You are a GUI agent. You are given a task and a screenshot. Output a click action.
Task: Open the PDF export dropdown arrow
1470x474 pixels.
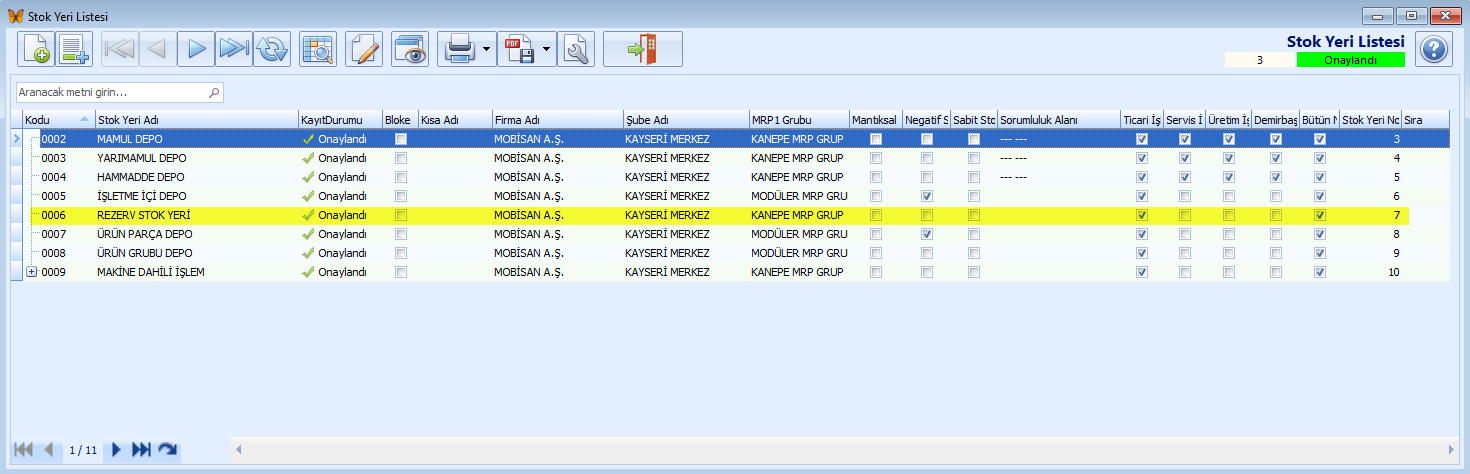click(547, 49)
